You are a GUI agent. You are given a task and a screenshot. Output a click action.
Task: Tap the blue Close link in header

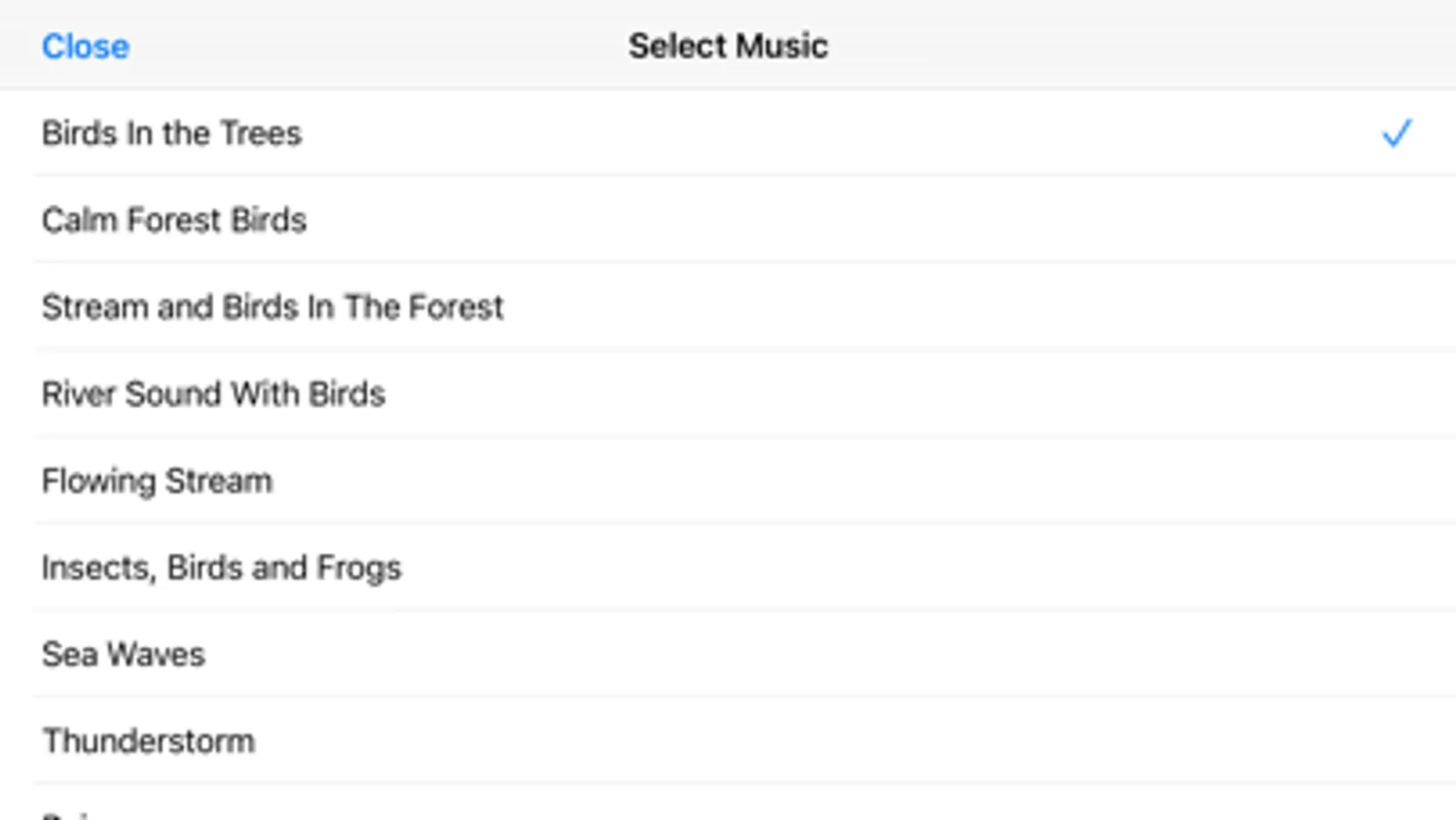[x=86, y=46]
